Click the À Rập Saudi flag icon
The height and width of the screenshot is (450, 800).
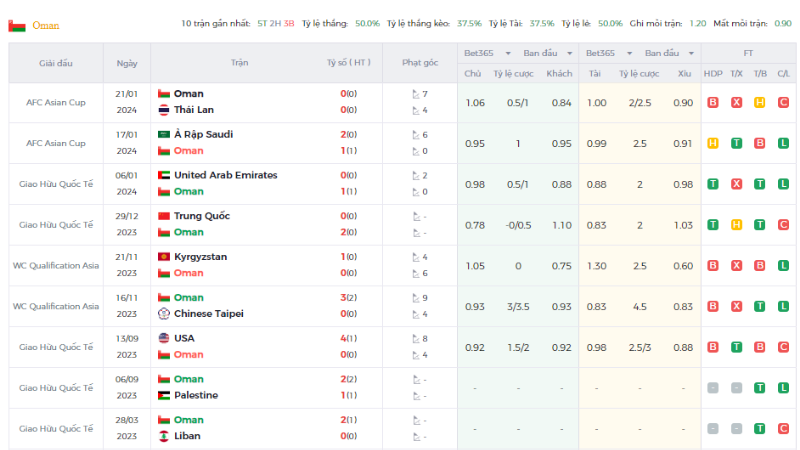[x=164, y=134]
